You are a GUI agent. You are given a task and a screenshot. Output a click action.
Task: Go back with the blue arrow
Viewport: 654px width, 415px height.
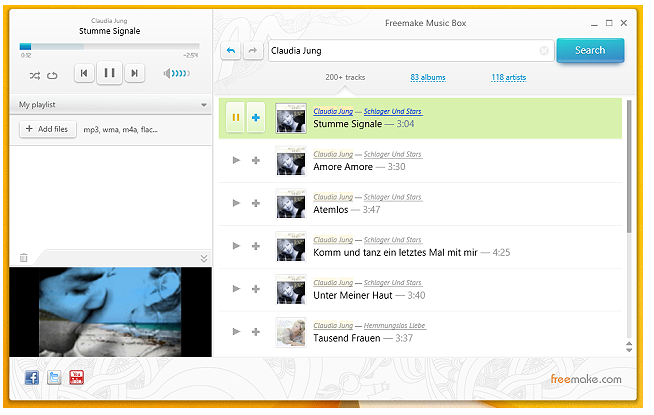point(231,51)
